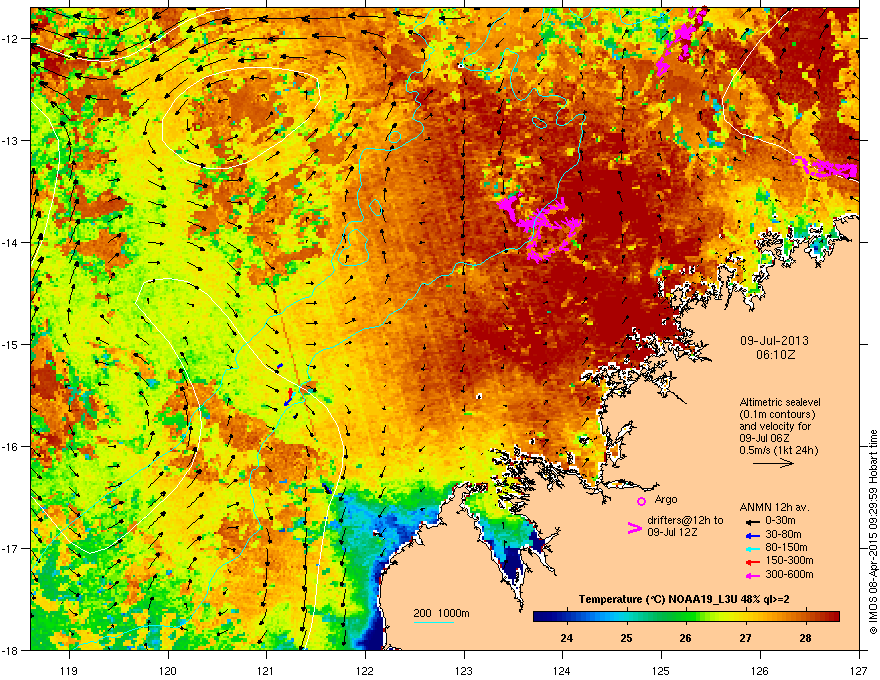The image size is (880, 680).
Task: Click the '126' longitude axis label
Action: (760, 670)
